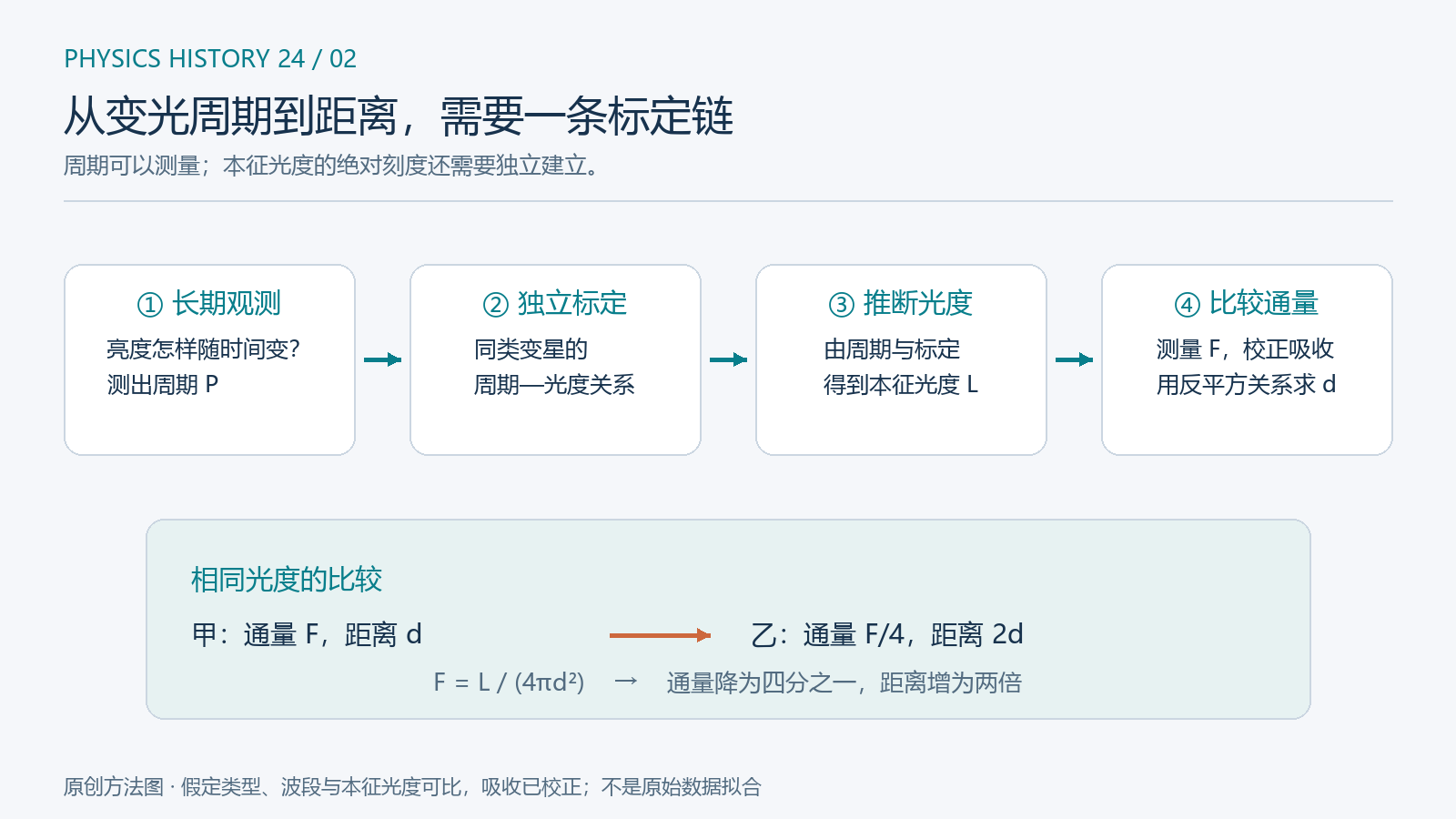Click the orange arrow between 甲 and 乙
This screenshot has height=819, width=1456.
pos(661,635)
